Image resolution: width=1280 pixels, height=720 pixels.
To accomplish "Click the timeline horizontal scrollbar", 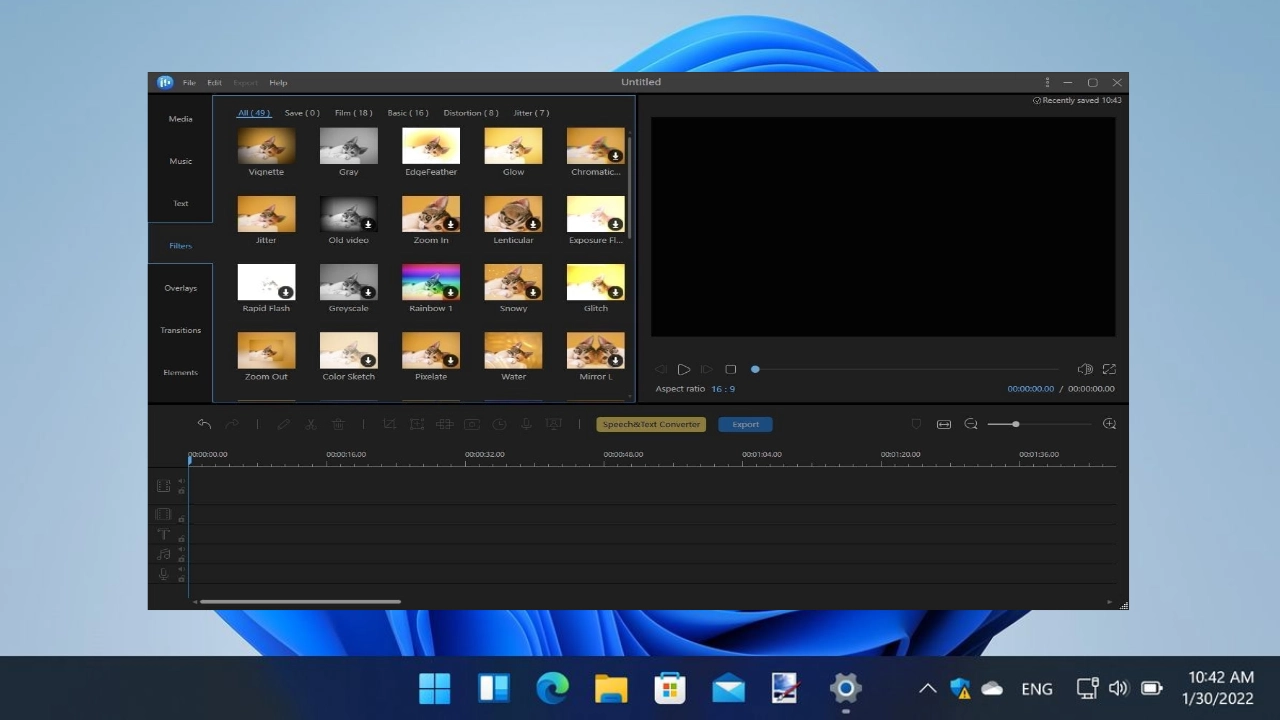I will coord(300,602).
